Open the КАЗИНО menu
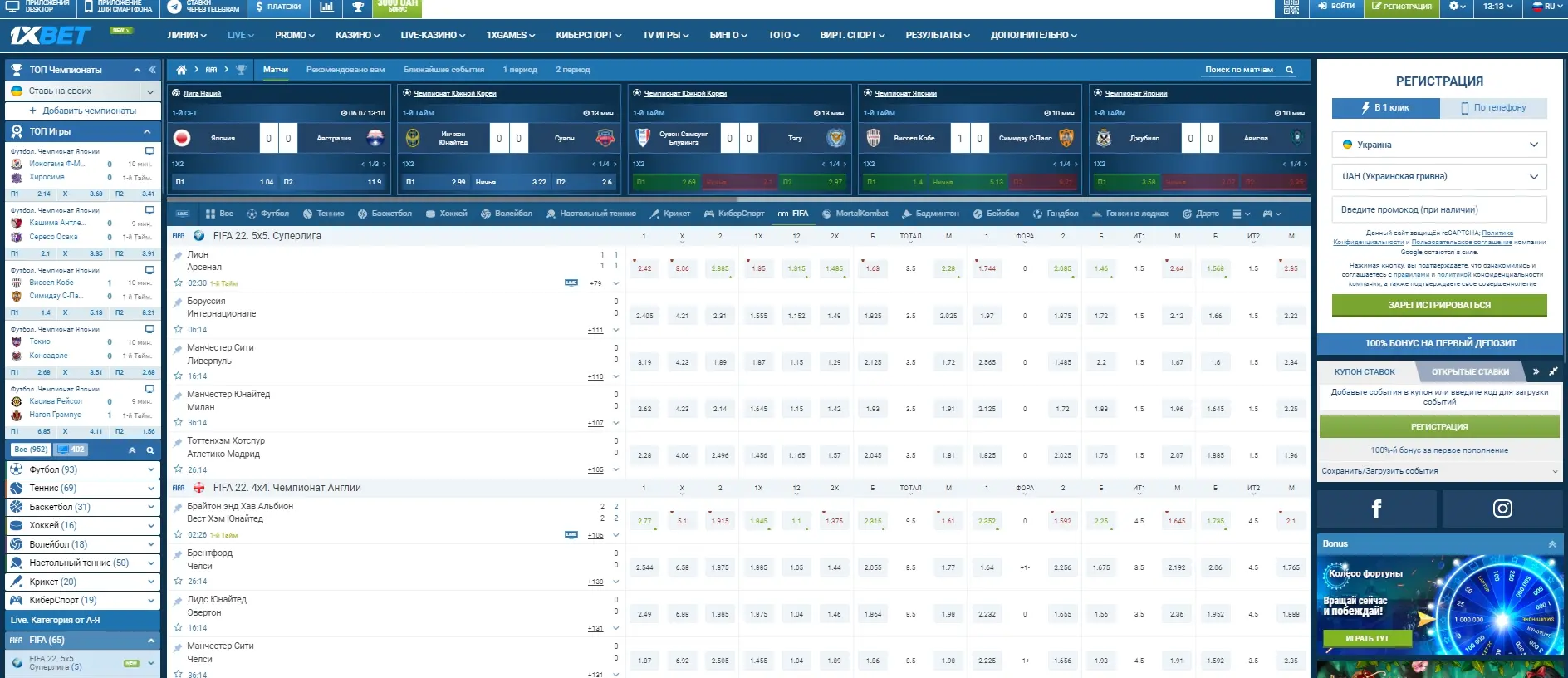The image size is (1568, 678). pos(357,35)
